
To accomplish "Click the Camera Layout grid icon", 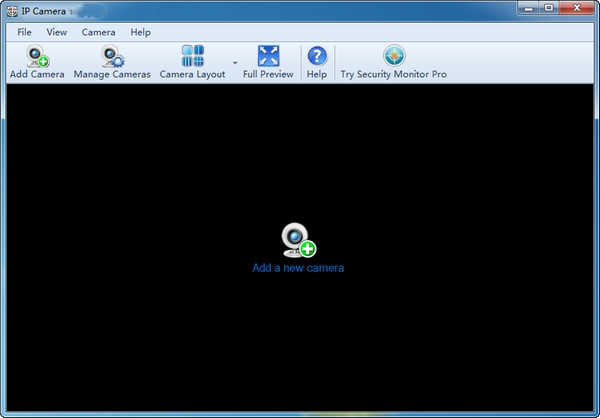I will coord(192,56).
